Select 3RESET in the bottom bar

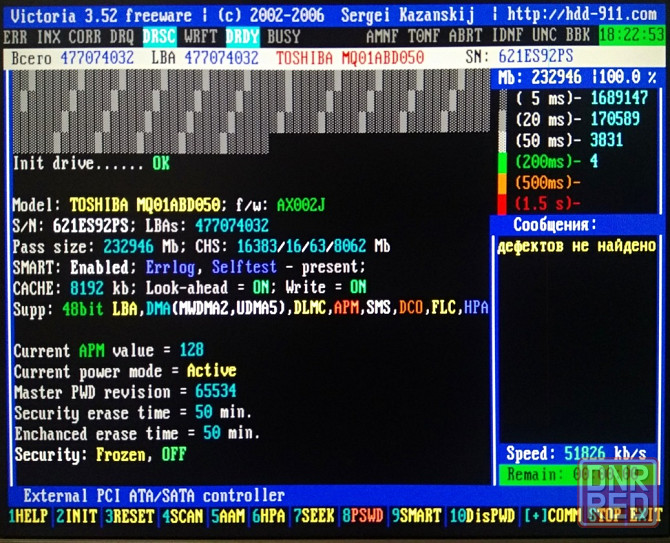pyautogui.click(x=130, y=517)
